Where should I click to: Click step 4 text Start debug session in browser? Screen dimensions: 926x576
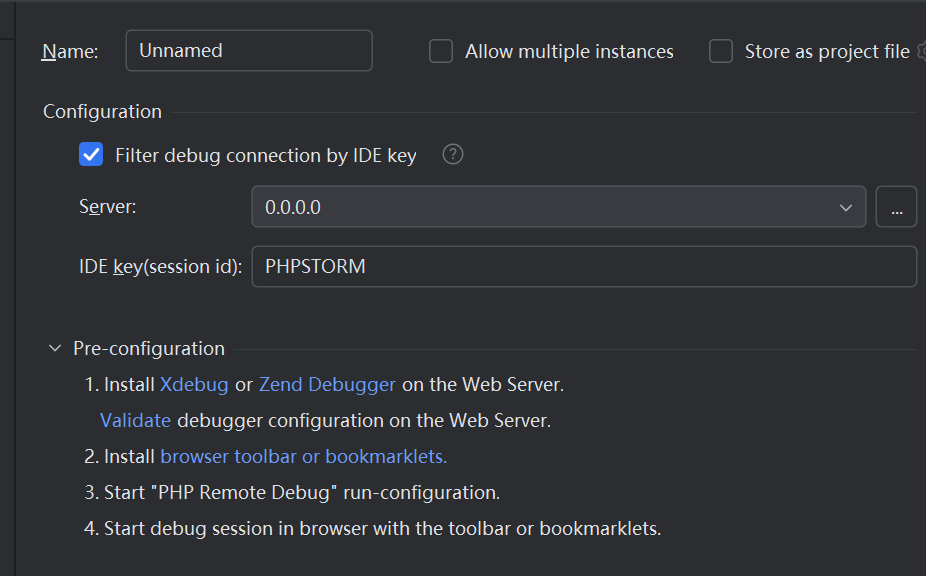point(373,529)
